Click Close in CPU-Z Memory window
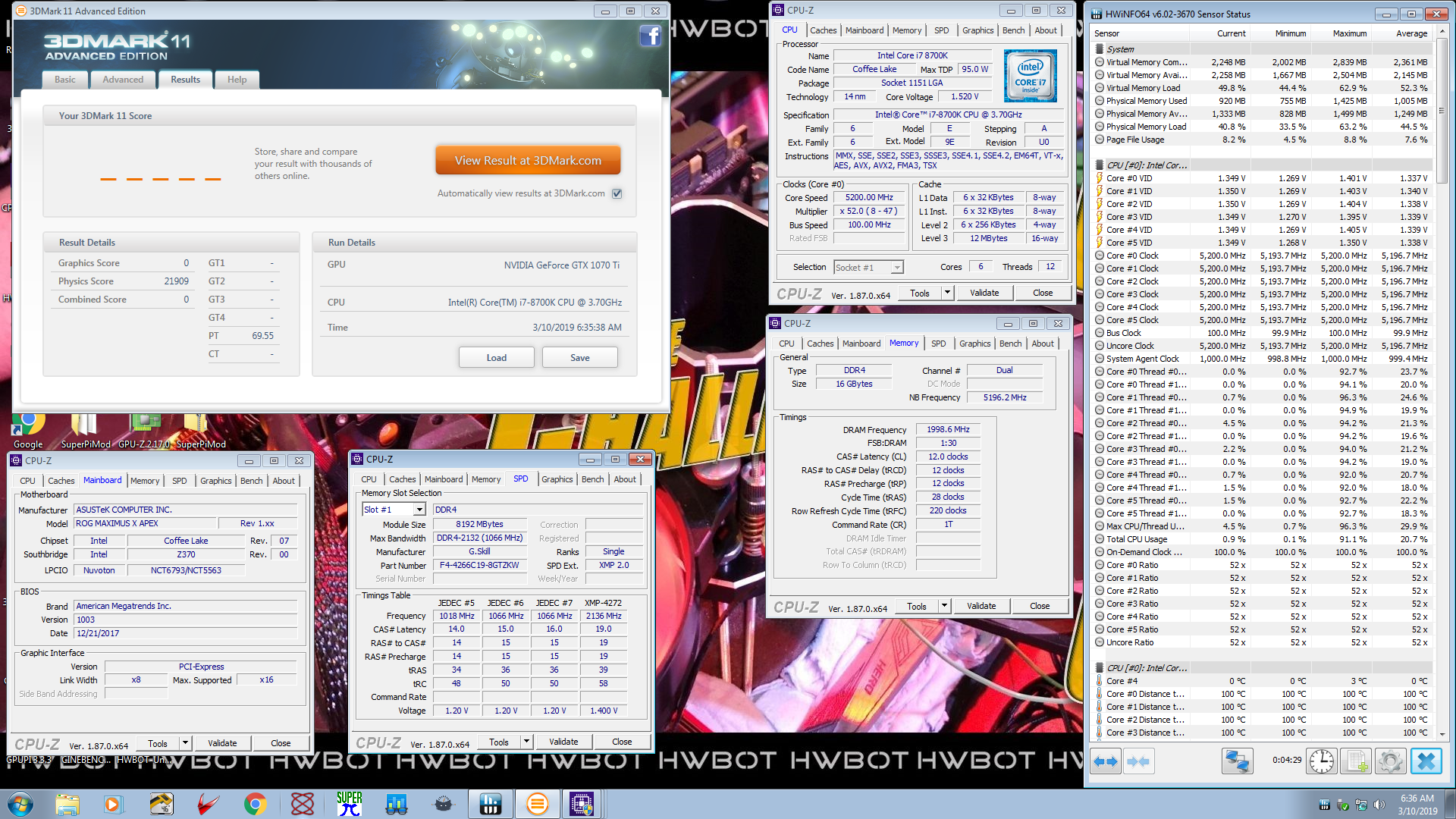This screenshot has height=819, width=1456. pyautogui.click(x=1040, y=606)
